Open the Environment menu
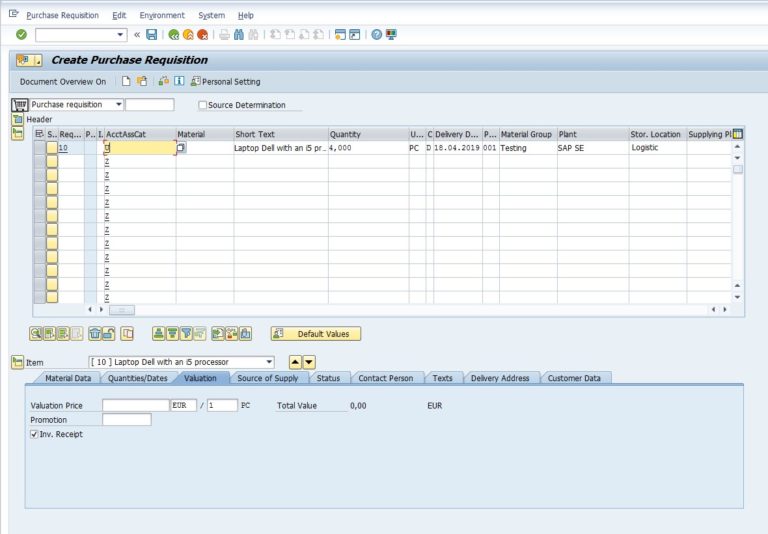 (162, 15)
